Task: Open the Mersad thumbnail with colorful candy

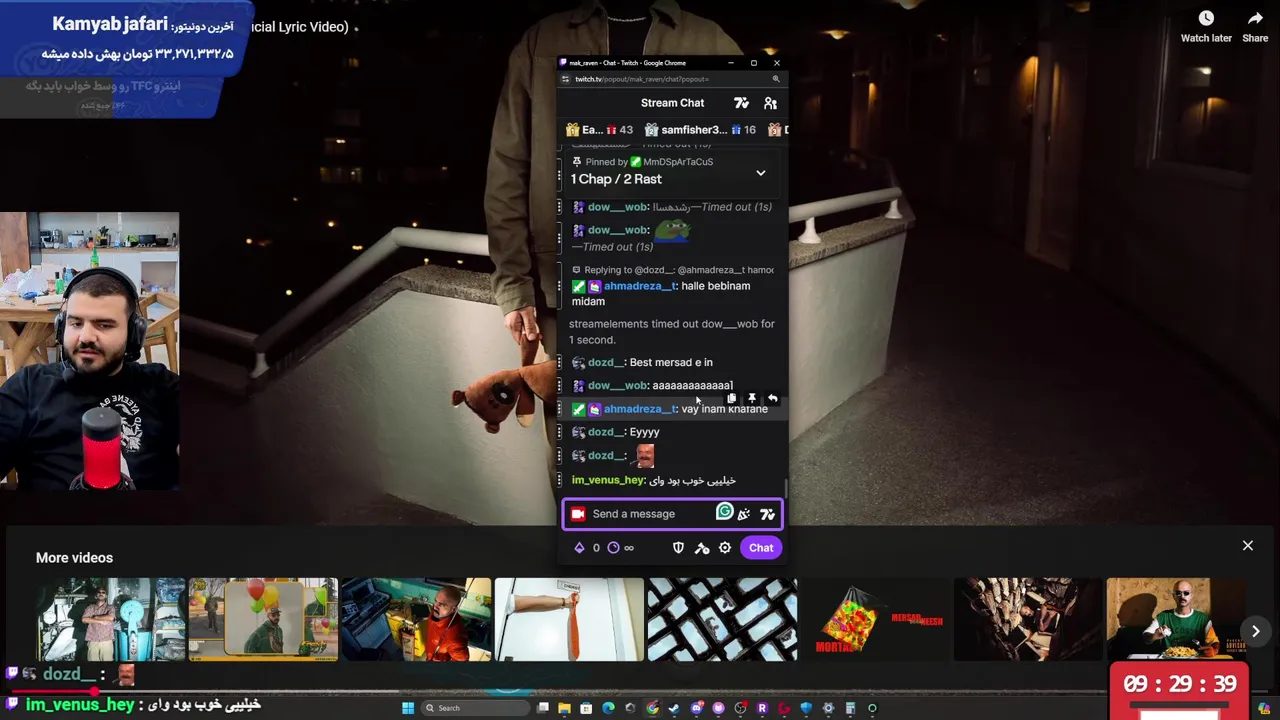Action: [875, 619]
